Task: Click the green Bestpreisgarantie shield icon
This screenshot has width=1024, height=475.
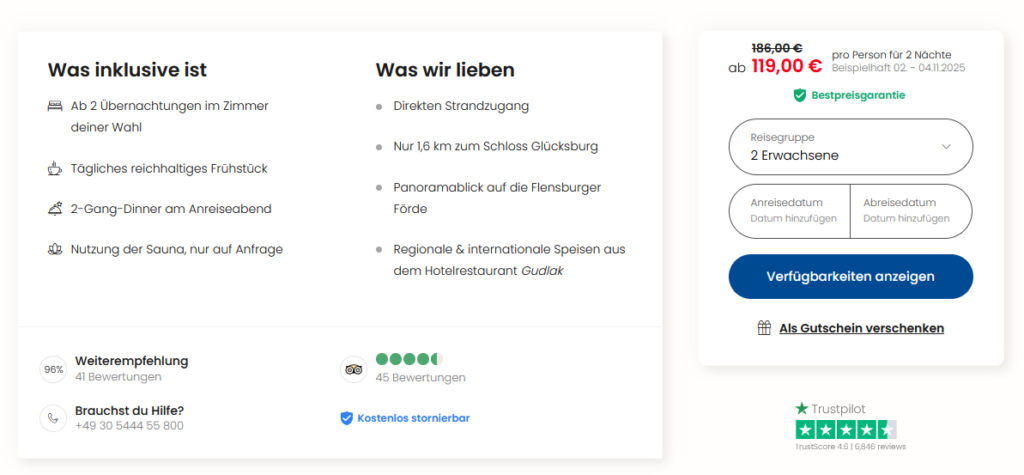Action: point(799,95)
